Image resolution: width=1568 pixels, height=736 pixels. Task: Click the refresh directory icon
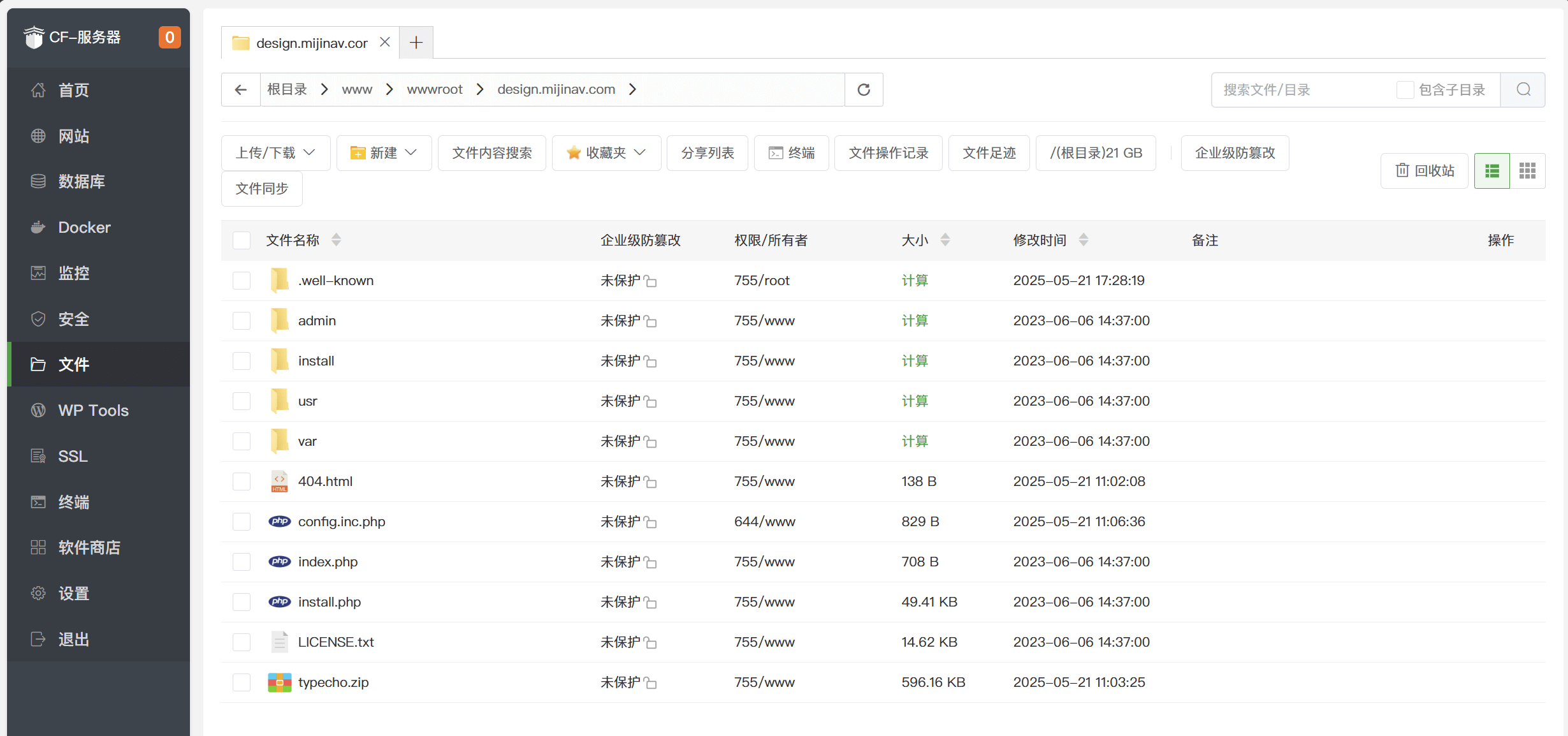point(864,90)
